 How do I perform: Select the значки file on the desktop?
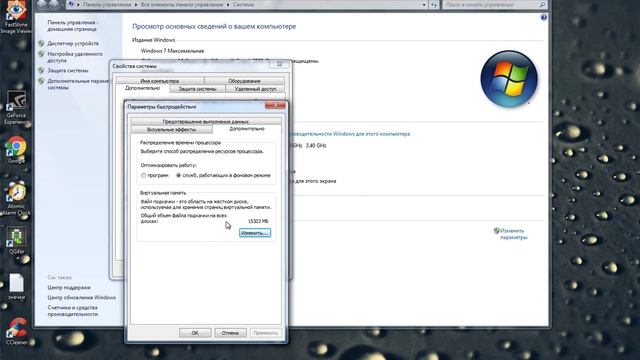coord(16,287)
